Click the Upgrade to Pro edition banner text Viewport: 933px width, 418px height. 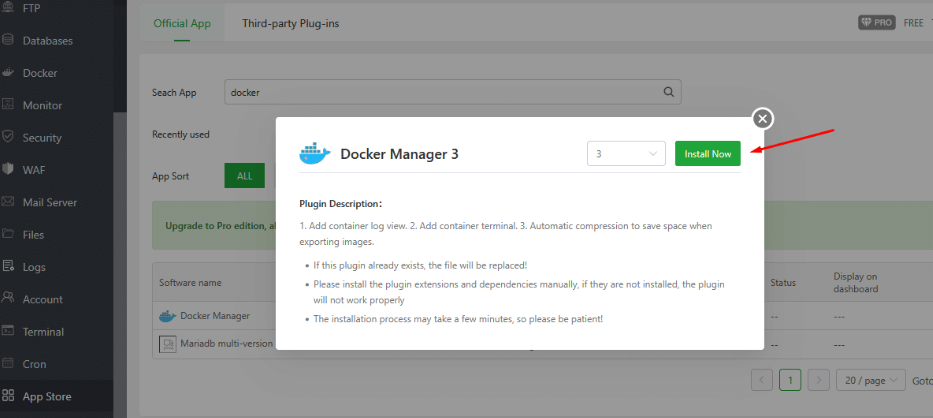220,226
